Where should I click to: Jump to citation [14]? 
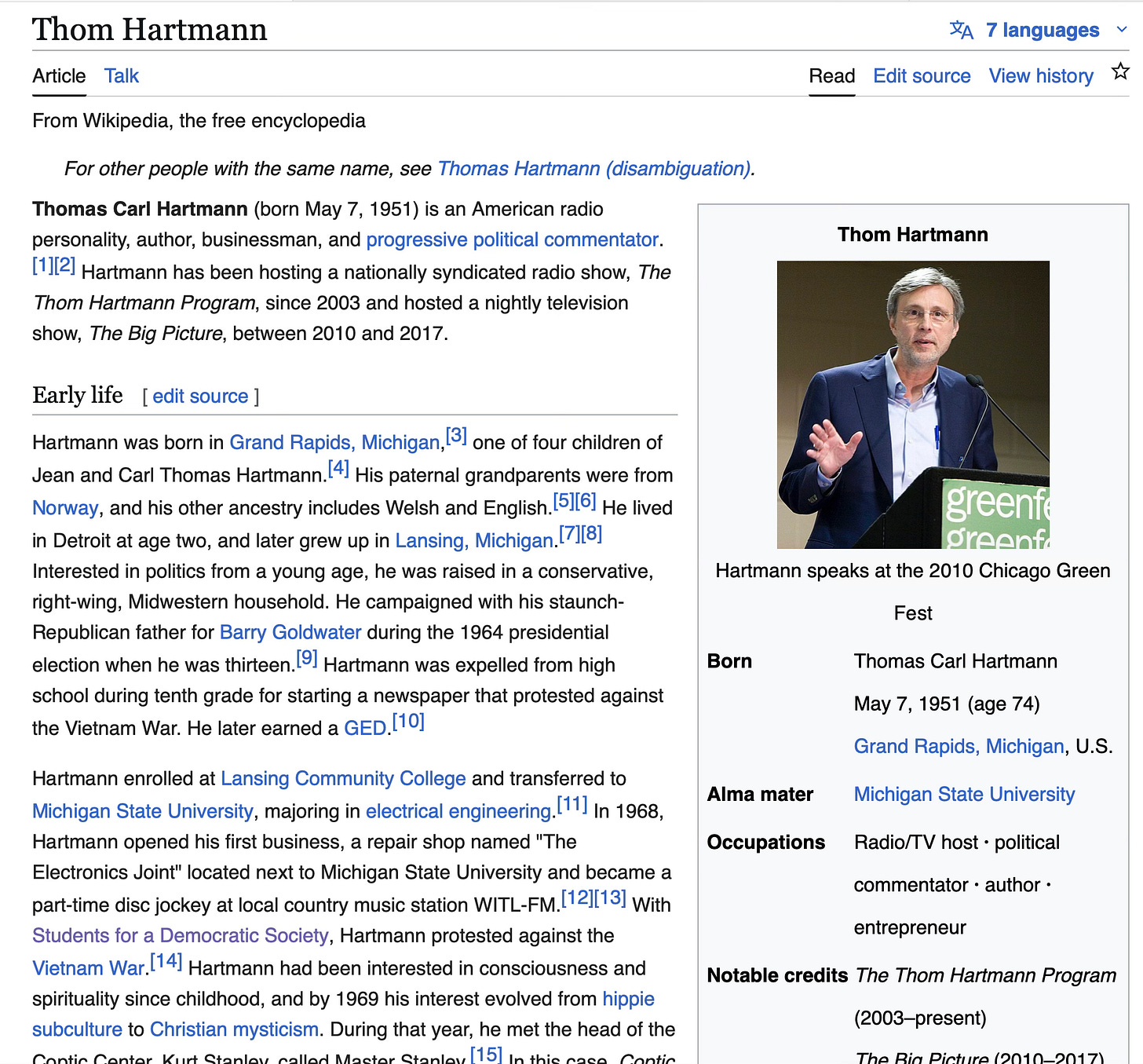tap(166, 961)
